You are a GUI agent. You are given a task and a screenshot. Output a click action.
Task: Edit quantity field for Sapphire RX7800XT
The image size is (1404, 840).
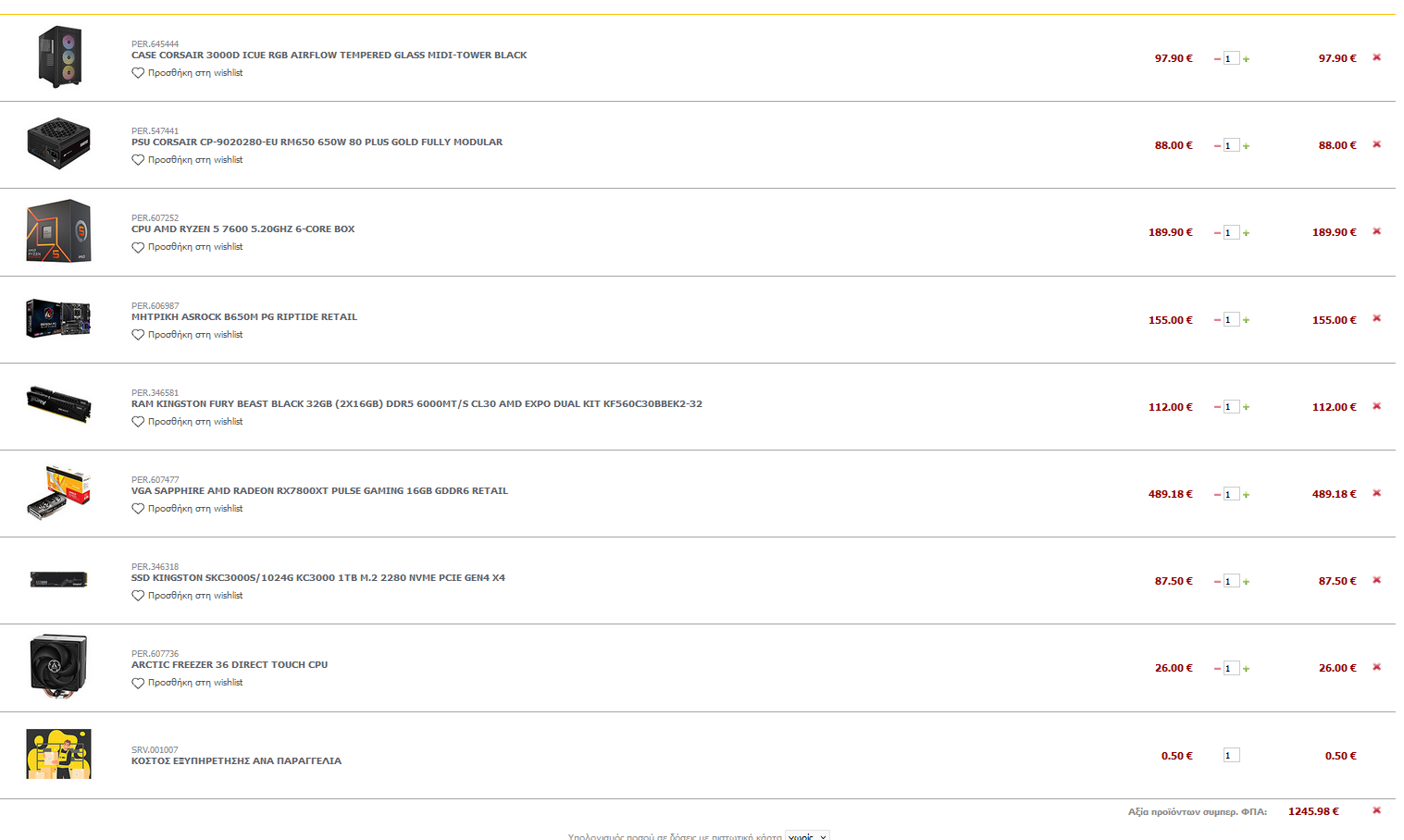coord(1231,494)
